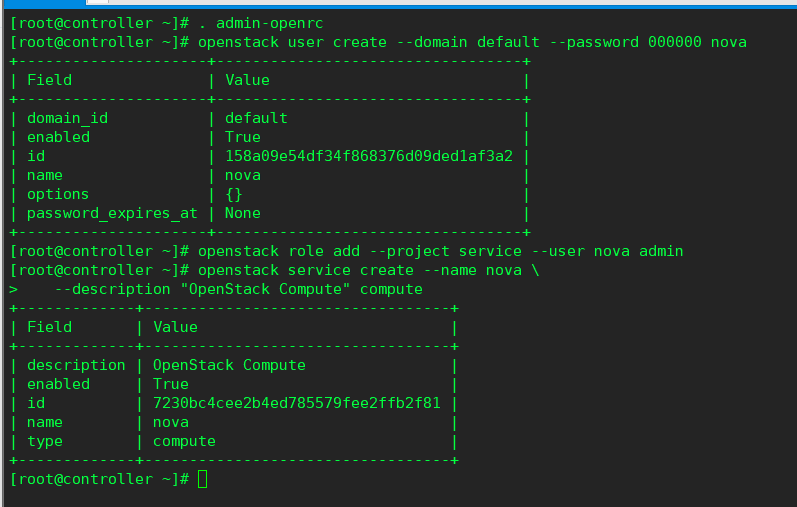
Task: Click the "Field" header of the first table
Action: point(49,80)
